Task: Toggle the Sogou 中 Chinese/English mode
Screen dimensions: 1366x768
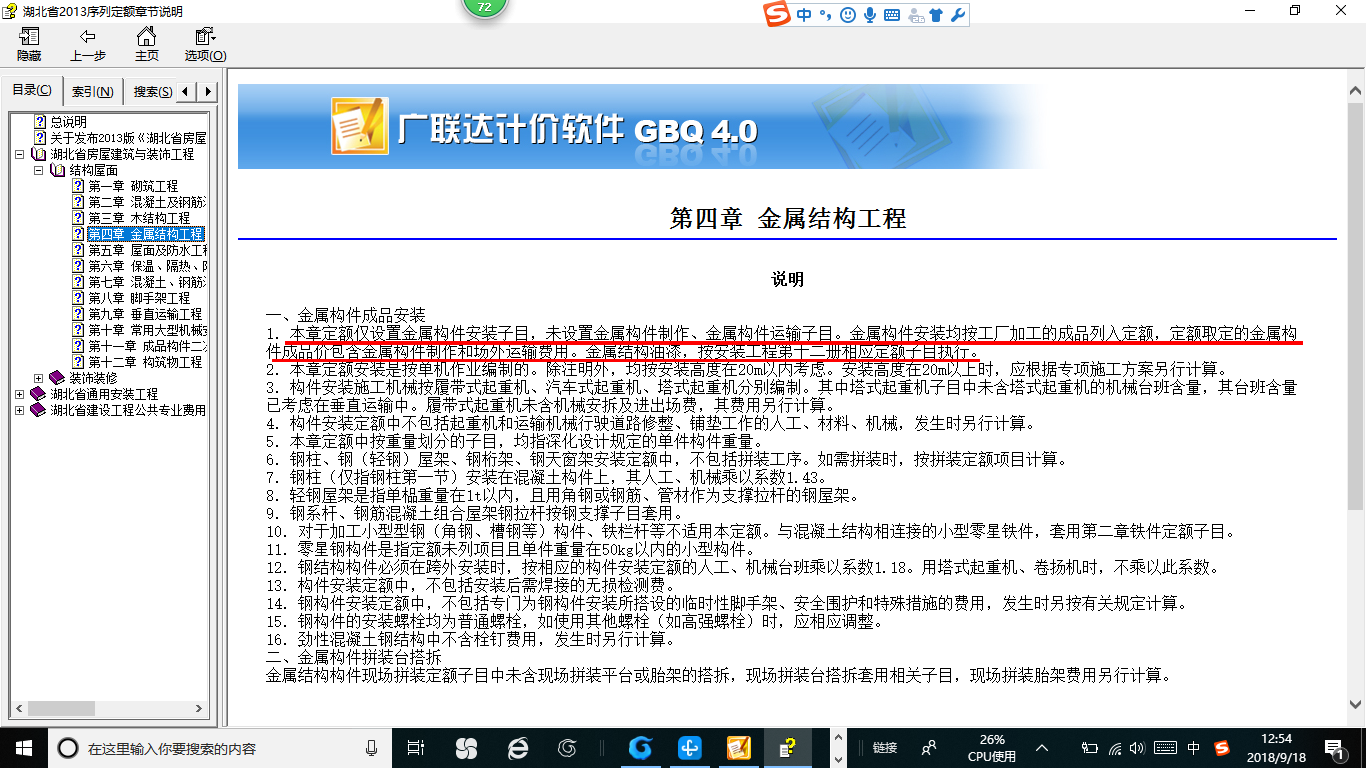Action: point(804,15)
